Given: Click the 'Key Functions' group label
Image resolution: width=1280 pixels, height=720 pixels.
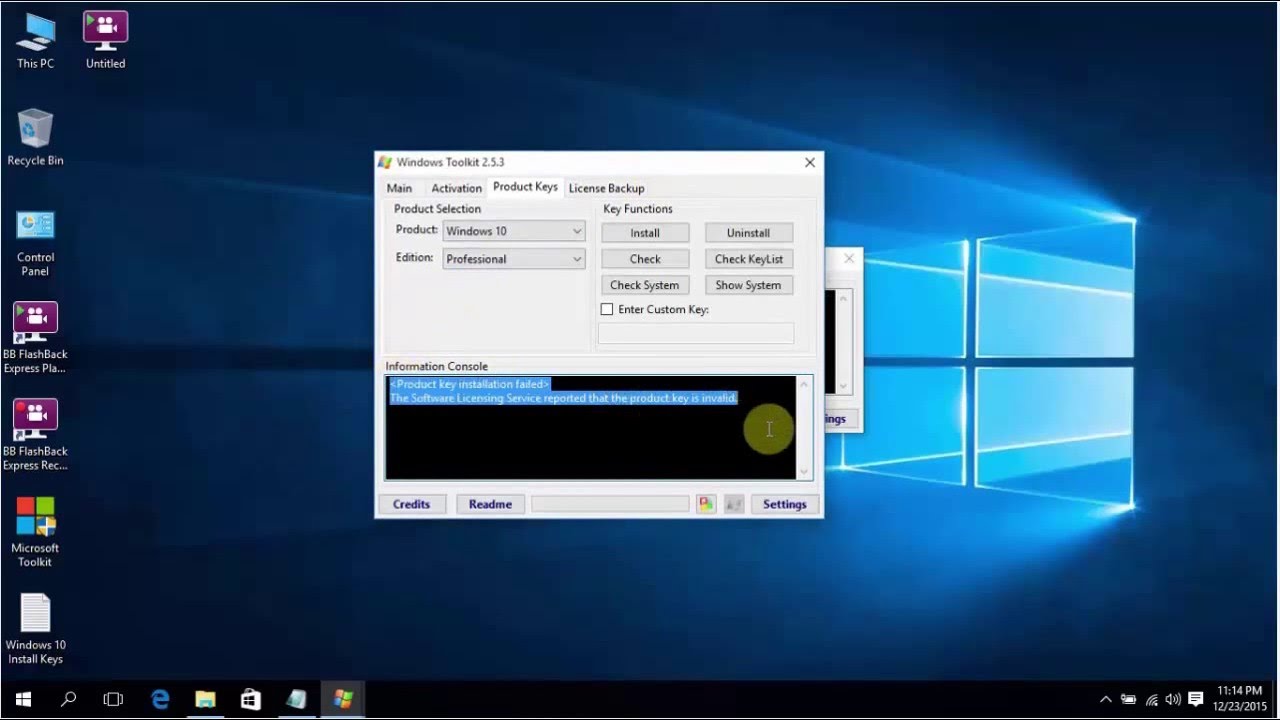Looking at the screenshot, I should click(x=638, y=209).
